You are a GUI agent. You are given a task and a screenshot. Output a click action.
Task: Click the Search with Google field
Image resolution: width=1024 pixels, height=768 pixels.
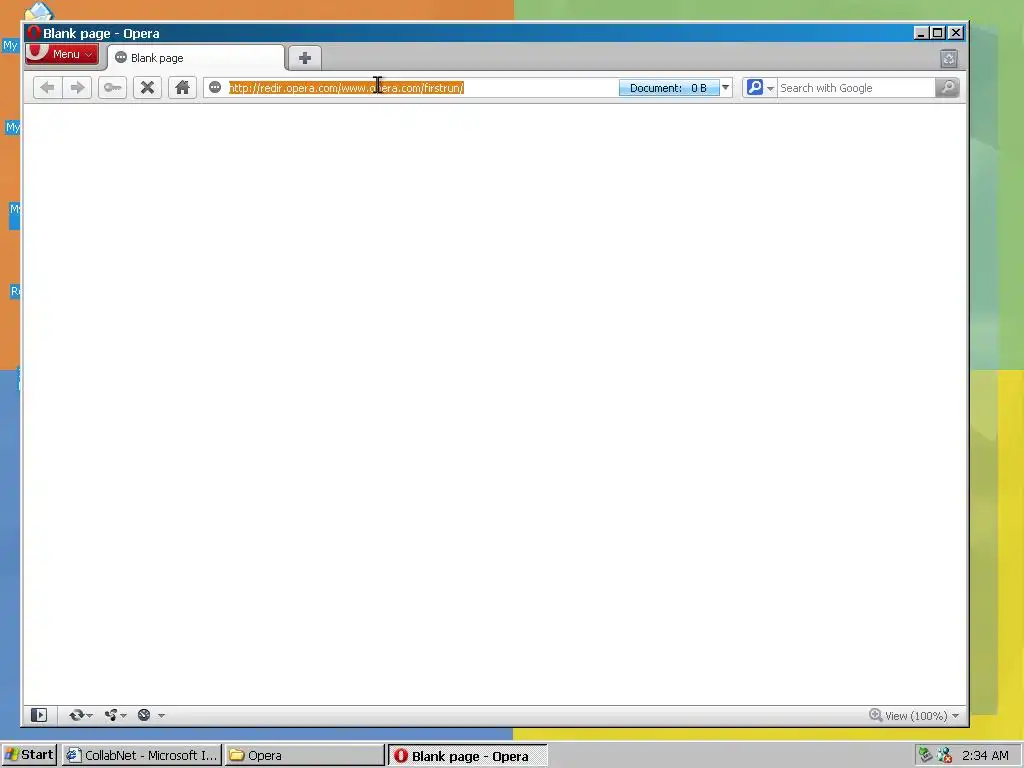(x=856, y=88)
